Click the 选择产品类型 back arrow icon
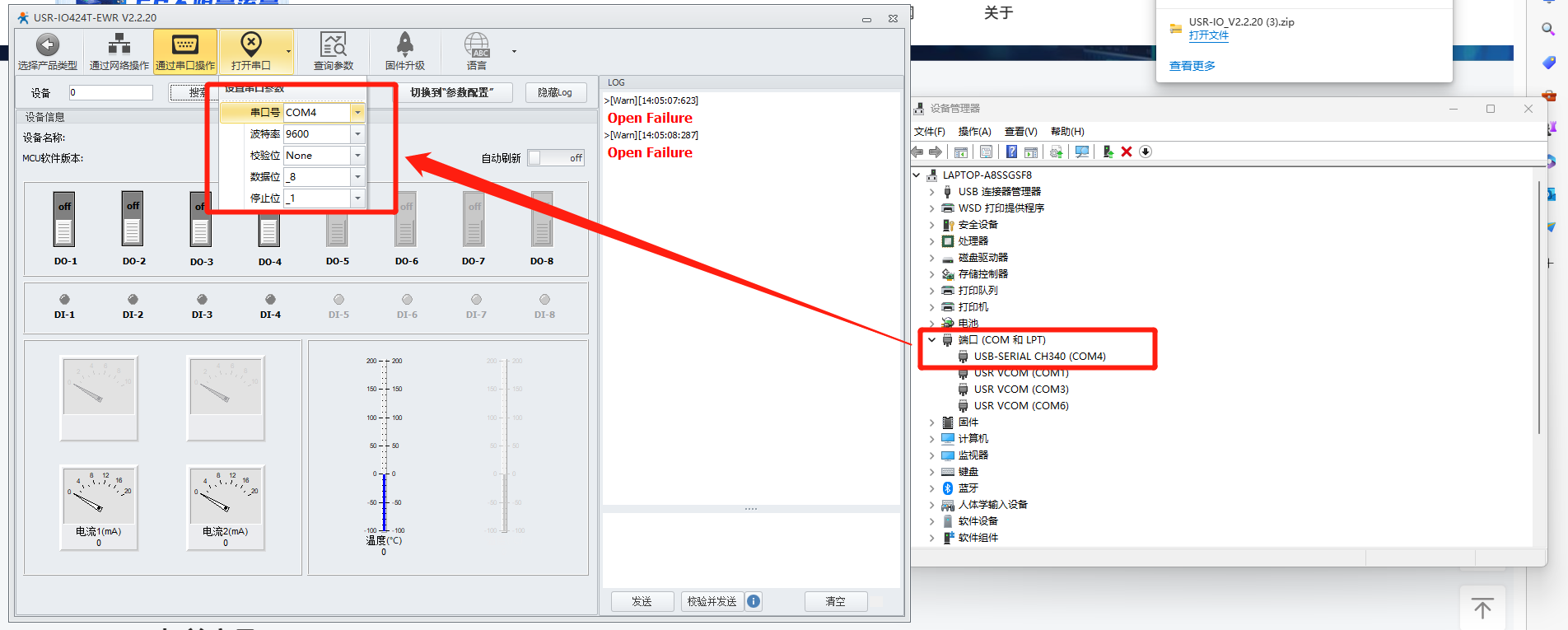Screen dimensions: 1568x630 [48, 45]
